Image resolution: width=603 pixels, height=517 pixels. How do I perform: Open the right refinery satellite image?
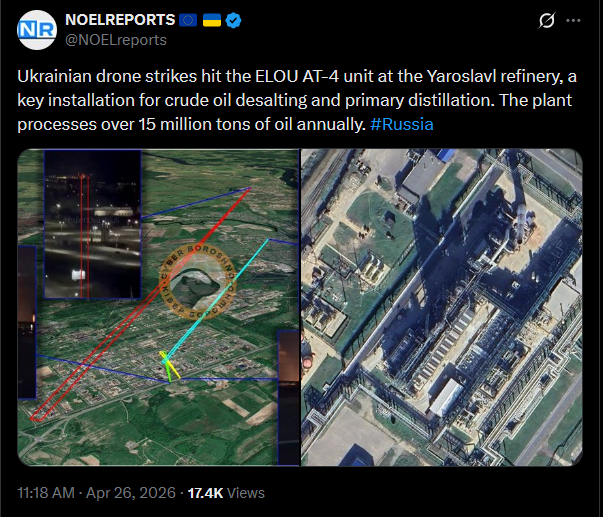point(441,307)
